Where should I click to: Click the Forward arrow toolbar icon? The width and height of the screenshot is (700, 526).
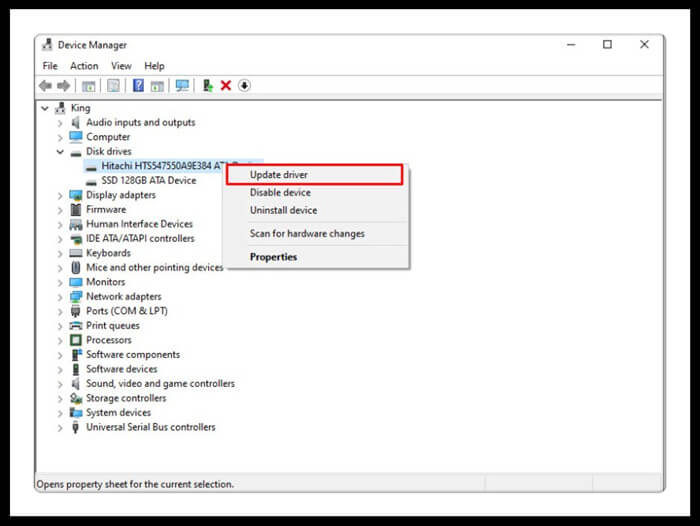tap(63, 85)
